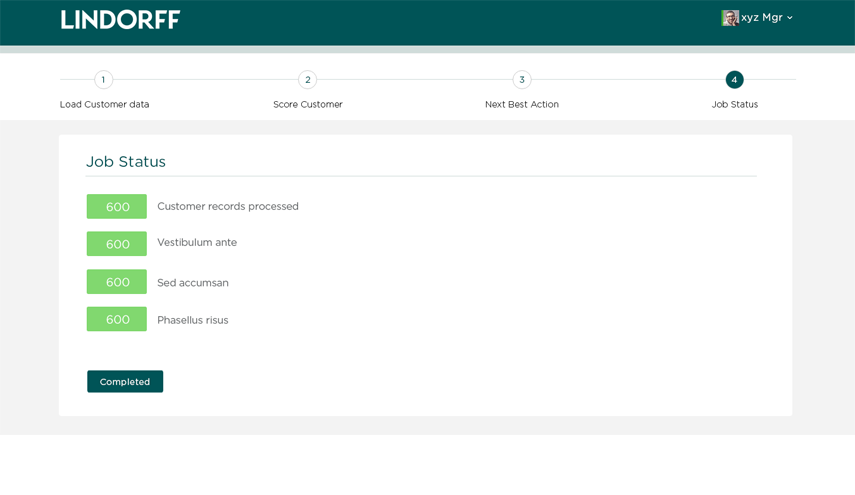
Task: Open the Load Customer data step label
Action: click(x=104, y=104)
